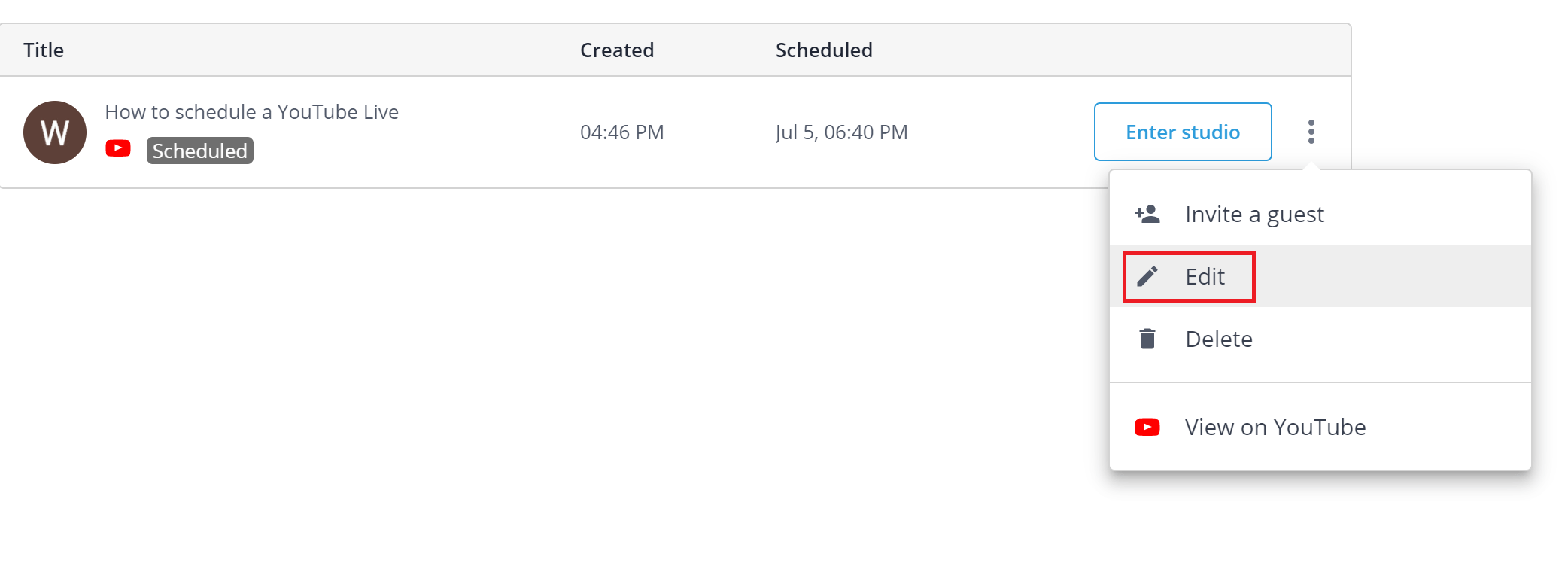Click the YouTube icon in the dropdown menu
1568x563 pixels.
(1147, 428)
